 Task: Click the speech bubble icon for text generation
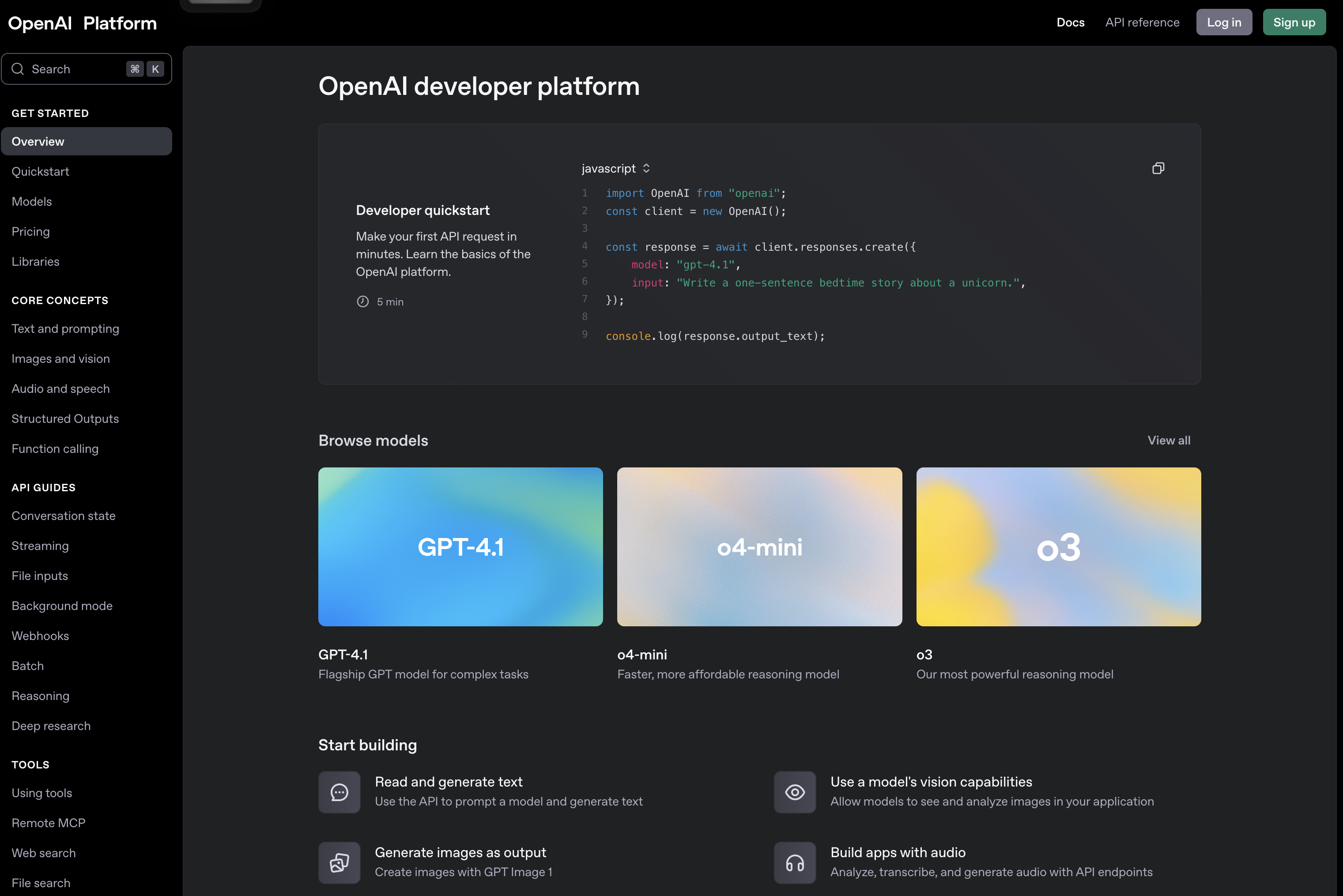pos(339,792)
